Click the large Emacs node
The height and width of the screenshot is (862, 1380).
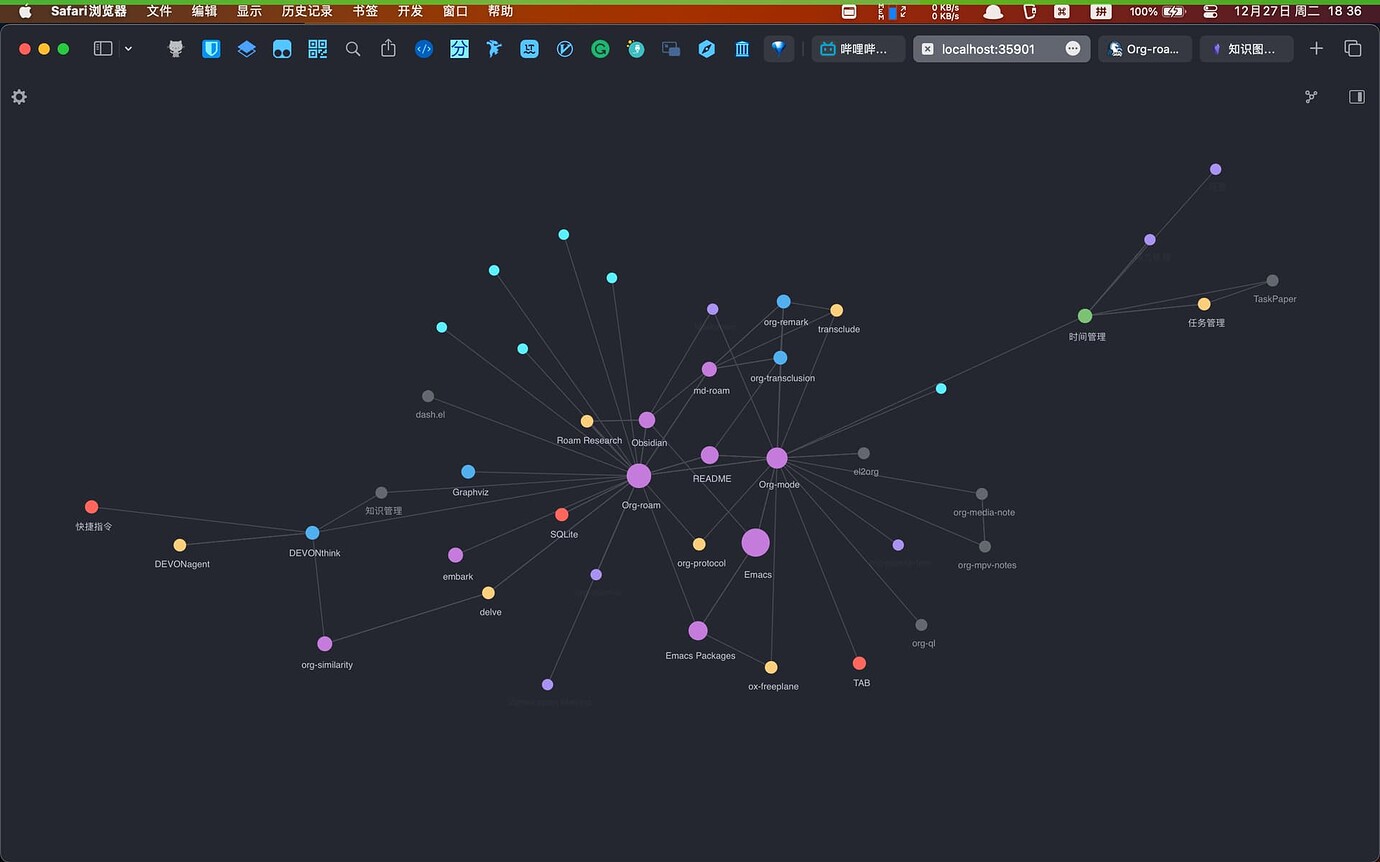(755, 543)
